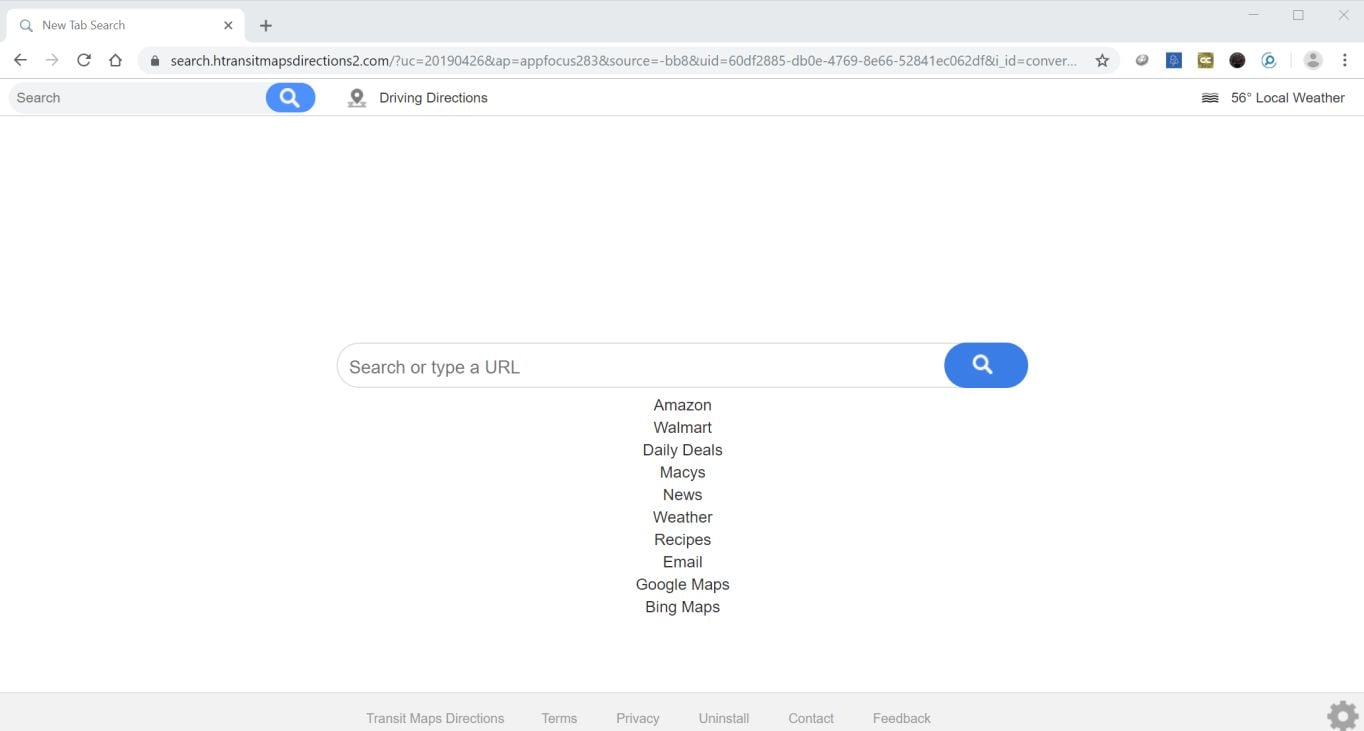Bookmark this page with the star icon

(1102, 60)
